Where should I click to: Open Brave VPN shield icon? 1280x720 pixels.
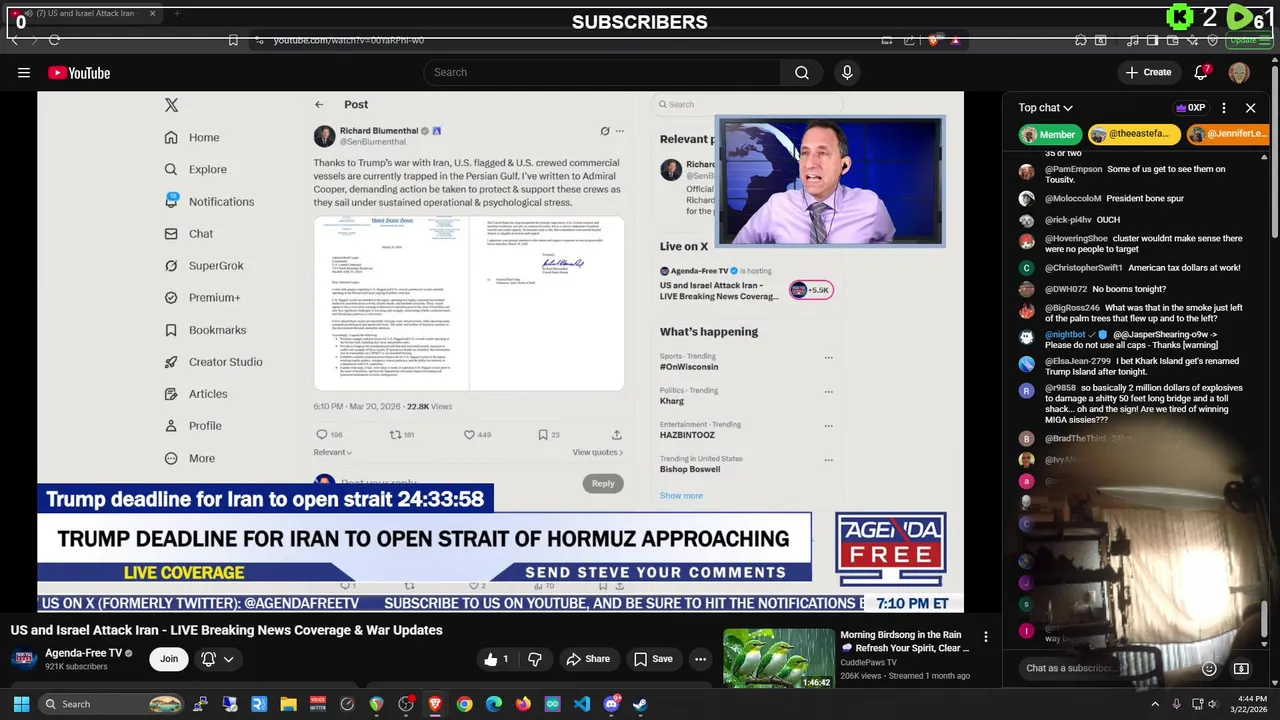click(1213, 40)
